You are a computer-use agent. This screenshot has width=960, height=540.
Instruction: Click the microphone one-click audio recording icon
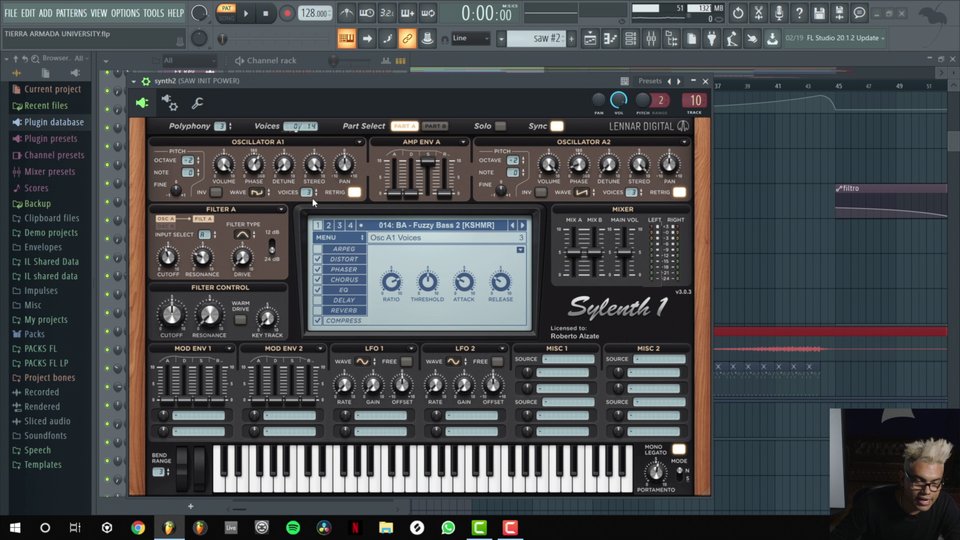pyautogui.click(x=779, y=13)
